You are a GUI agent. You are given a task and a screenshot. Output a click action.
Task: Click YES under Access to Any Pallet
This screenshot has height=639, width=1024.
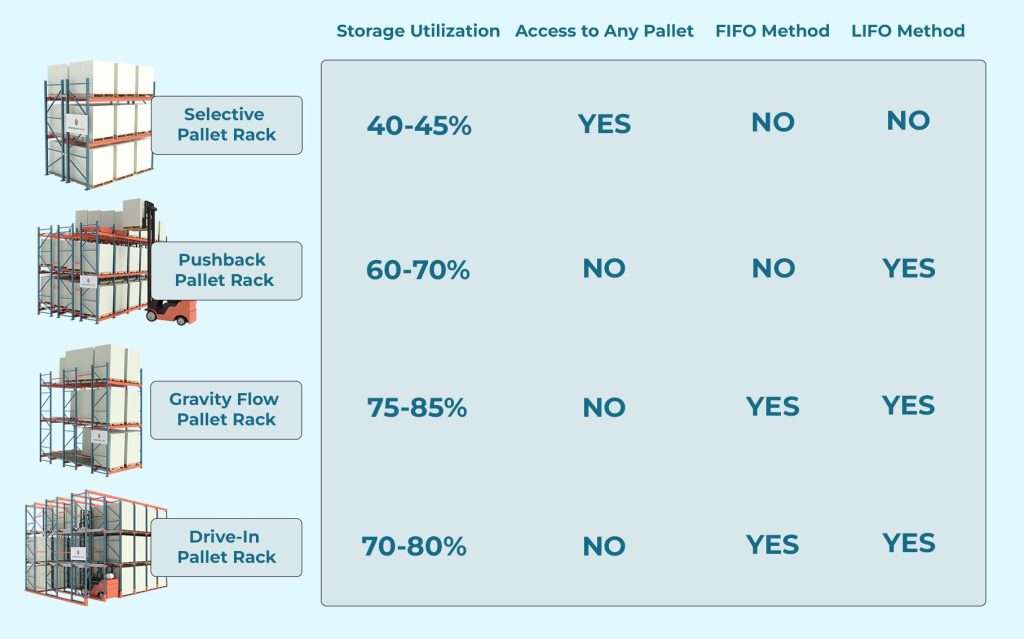click(x=604, y=124)
